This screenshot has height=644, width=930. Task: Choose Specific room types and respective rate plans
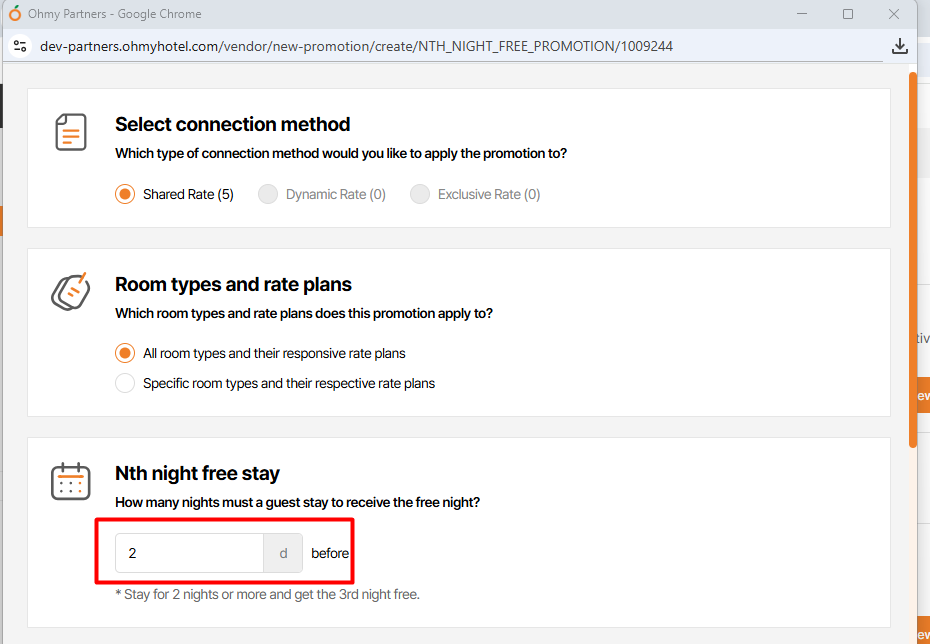tap(125, 383)
